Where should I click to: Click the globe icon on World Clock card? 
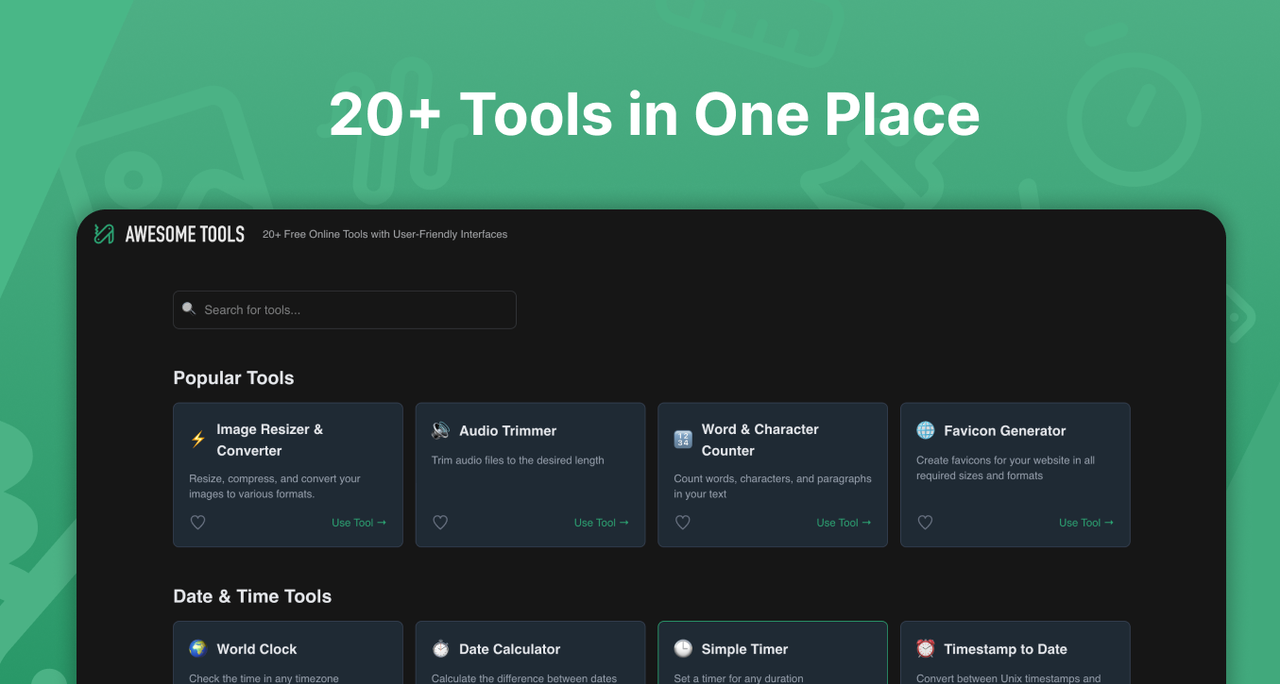coord(197,648)
